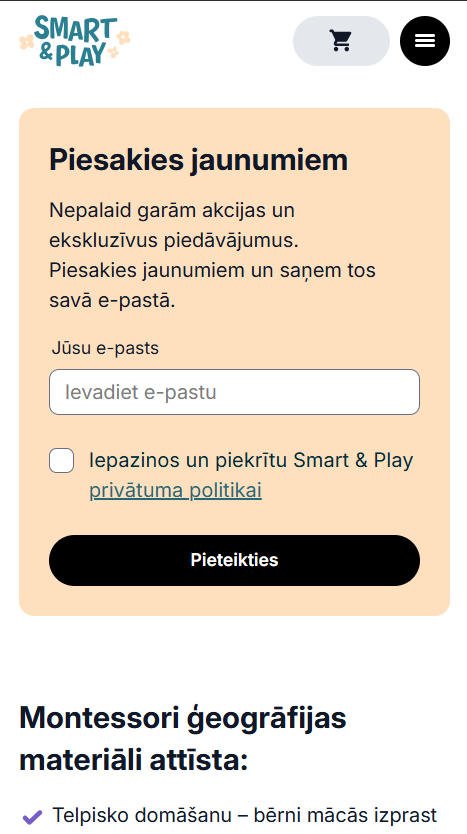This screenshot has height=834, width=467.
Task: Go to Smart & Play homepage logo
Action: coord(74,41)
